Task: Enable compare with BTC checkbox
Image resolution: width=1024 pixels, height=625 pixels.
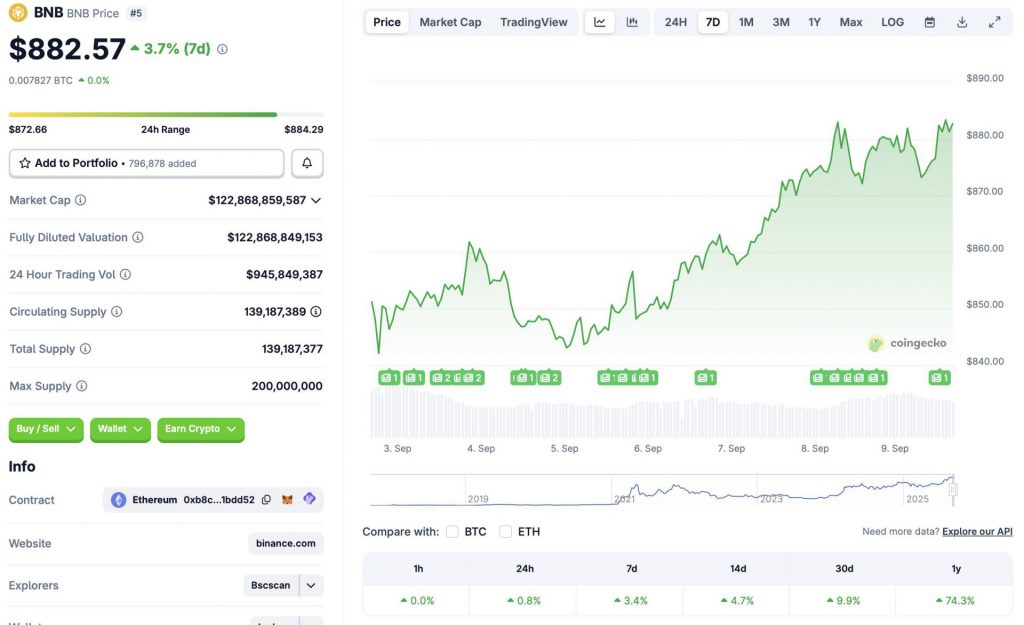Action: [452, 532]
